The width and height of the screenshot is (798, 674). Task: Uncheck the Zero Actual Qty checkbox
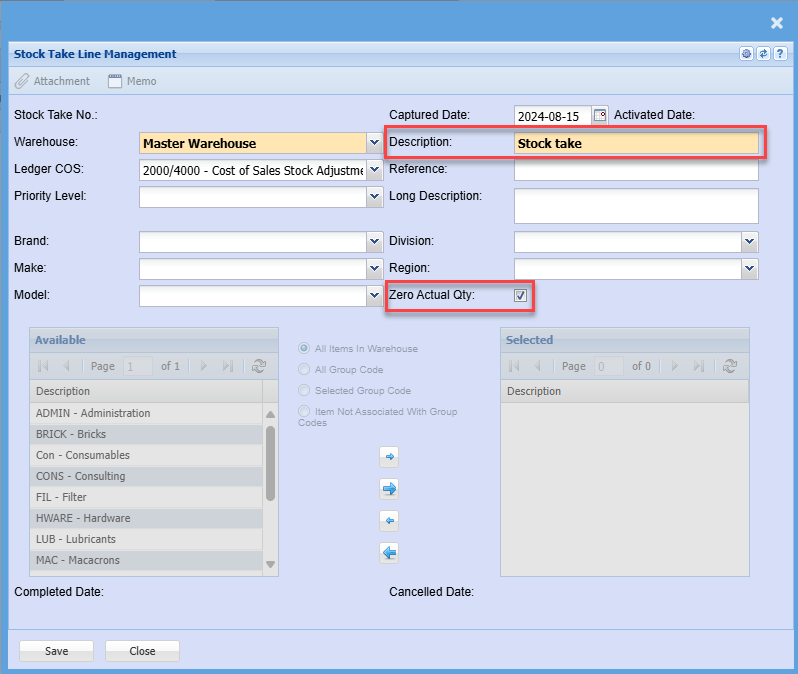click(520, 295)
